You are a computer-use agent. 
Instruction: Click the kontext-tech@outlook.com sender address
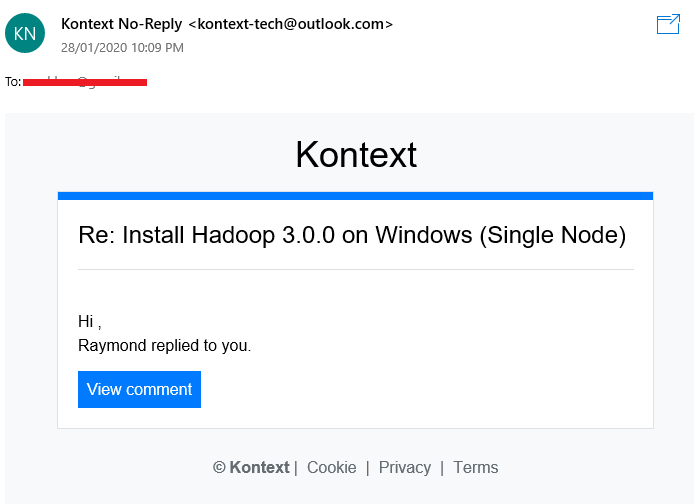tap(291, 24)
